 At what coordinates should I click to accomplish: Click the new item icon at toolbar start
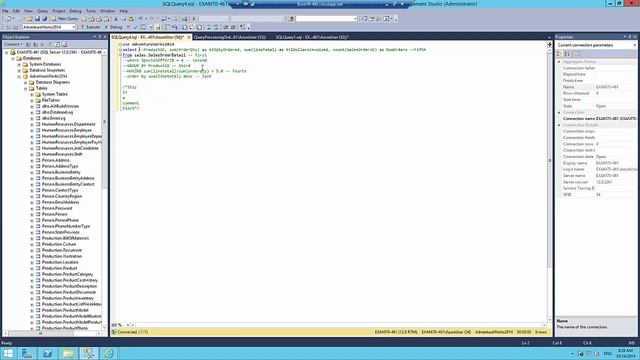click(9, 19)
